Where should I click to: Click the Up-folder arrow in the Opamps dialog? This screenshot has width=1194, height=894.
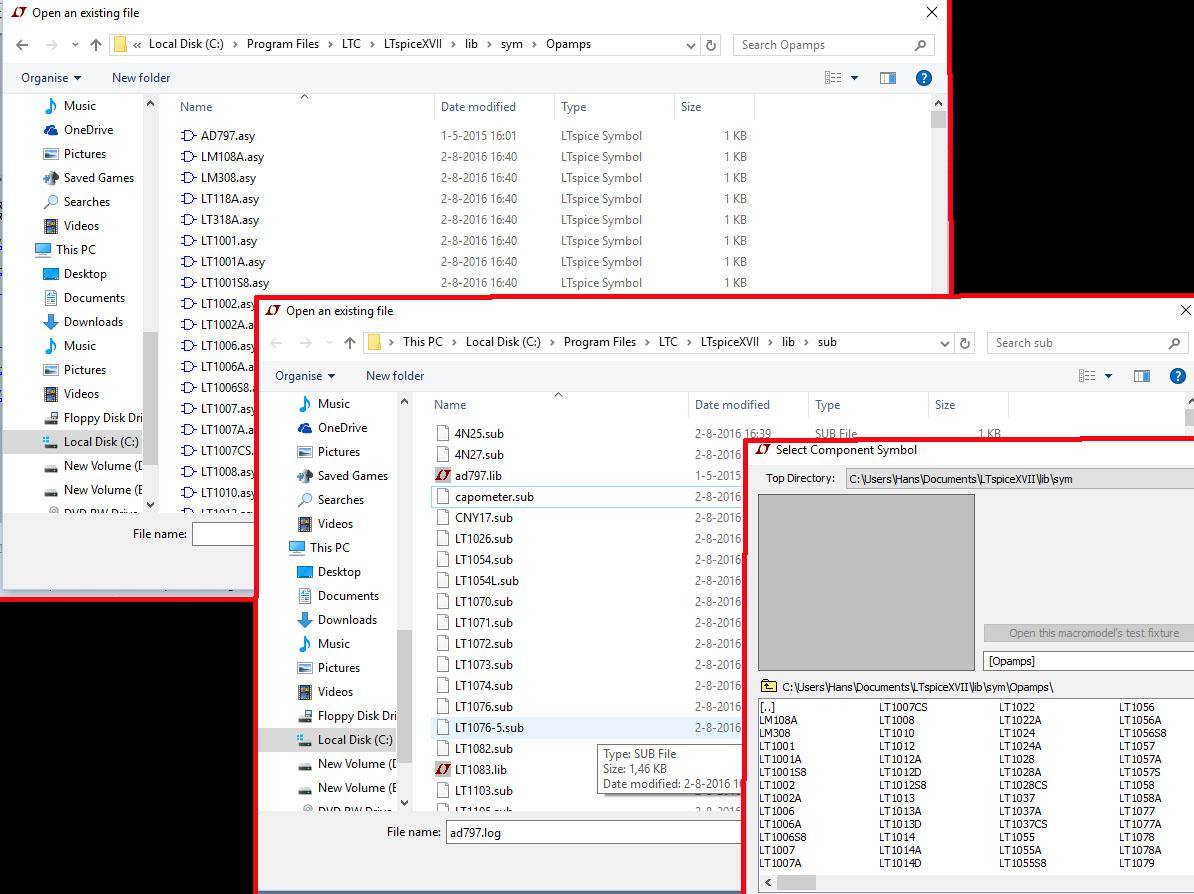click(x=96, y=45)
